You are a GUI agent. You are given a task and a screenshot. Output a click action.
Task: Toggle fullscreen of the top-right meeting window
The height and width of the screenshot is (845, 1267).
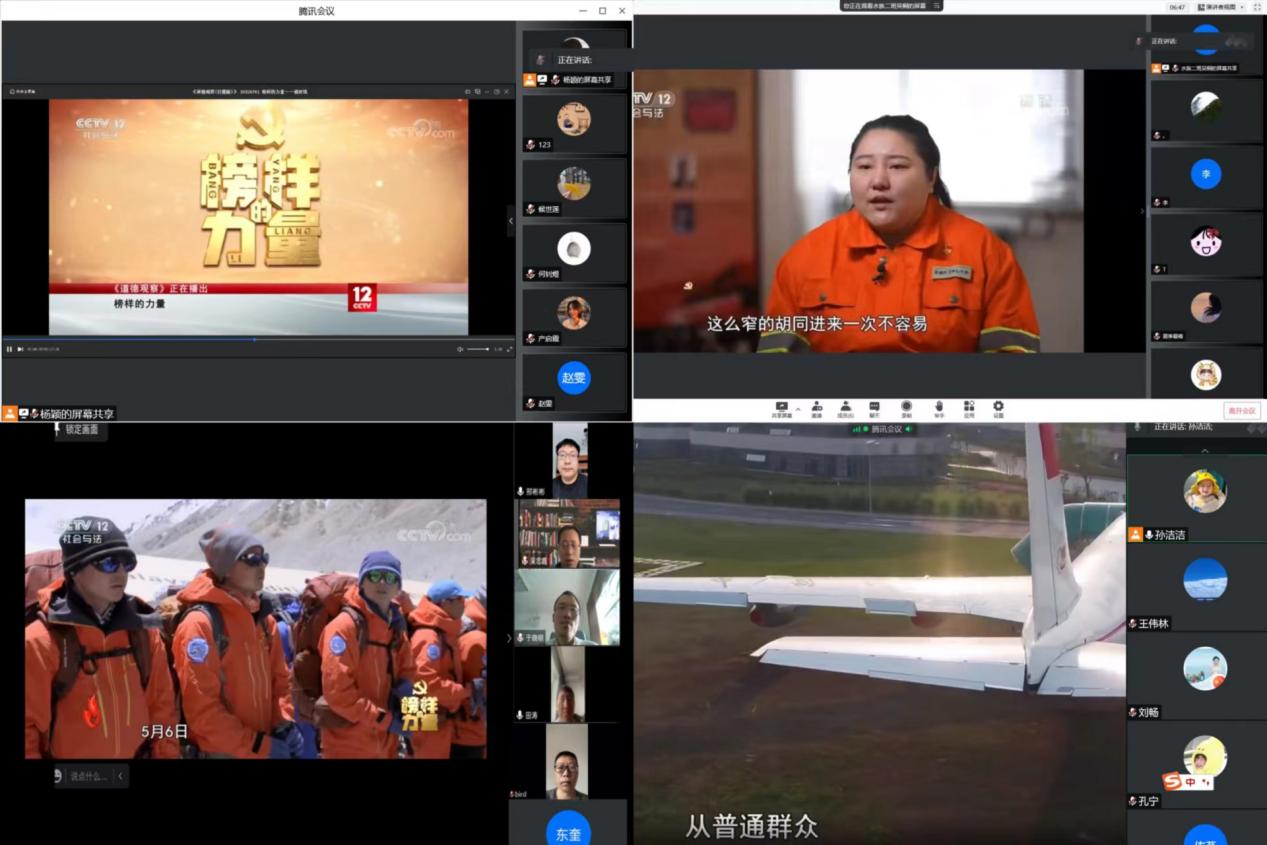[x=1257, y=7]
